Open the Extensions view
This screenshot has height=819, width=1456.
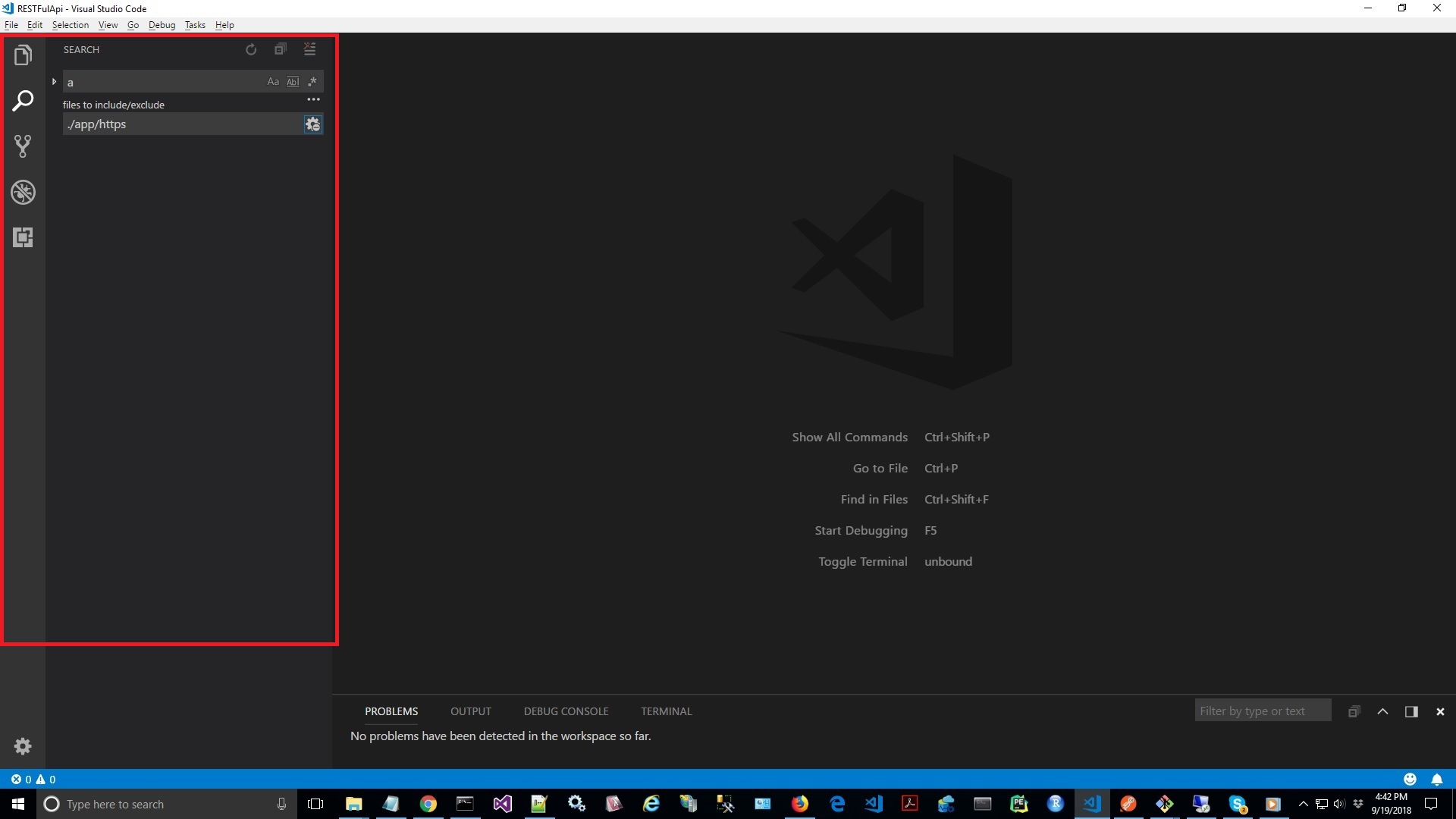click(23, 237)
